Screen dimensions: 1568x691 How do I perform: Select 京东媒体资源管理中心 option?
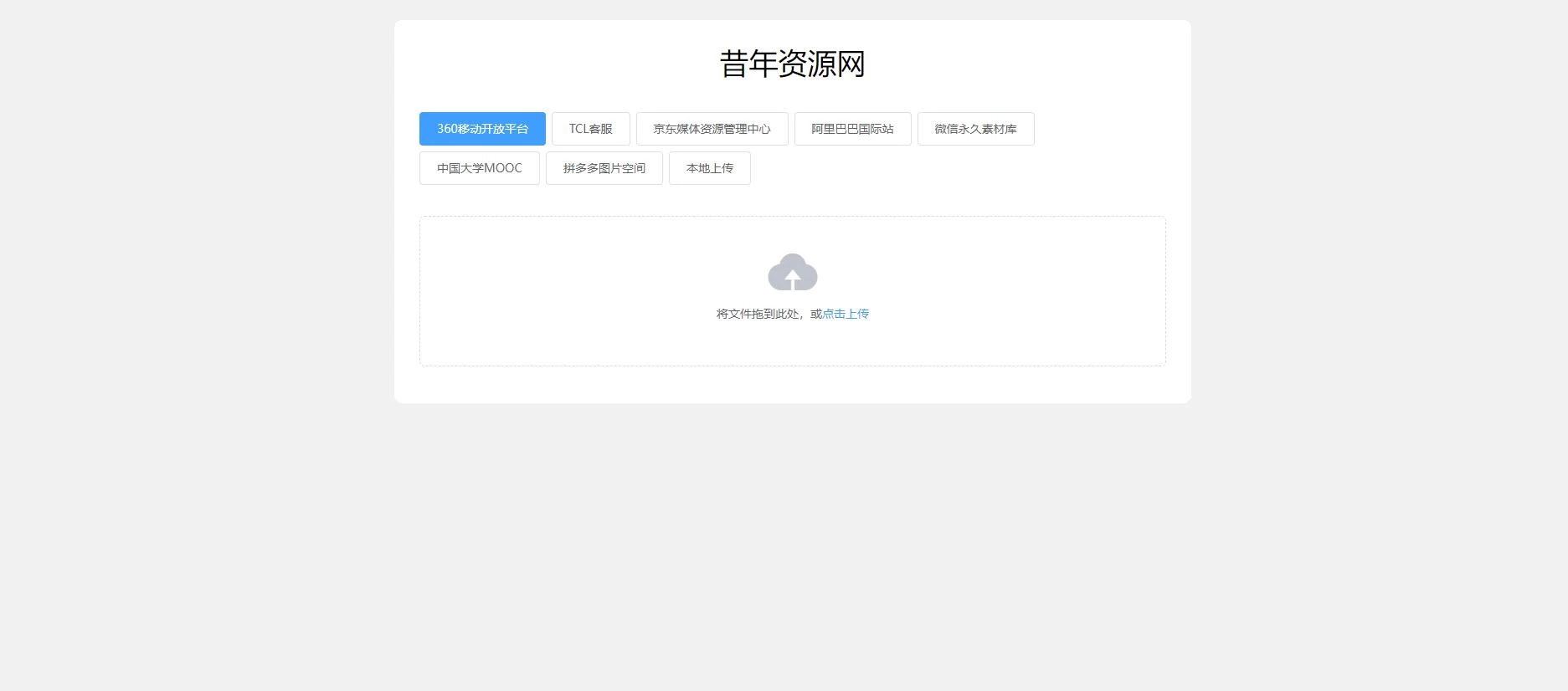[712, 129]
